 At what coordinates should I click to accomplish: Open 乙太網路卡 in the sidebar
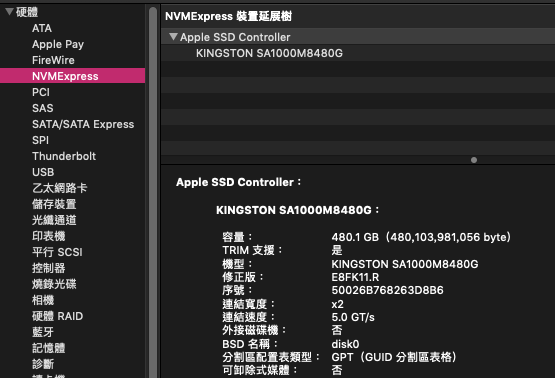click(59, 188)
